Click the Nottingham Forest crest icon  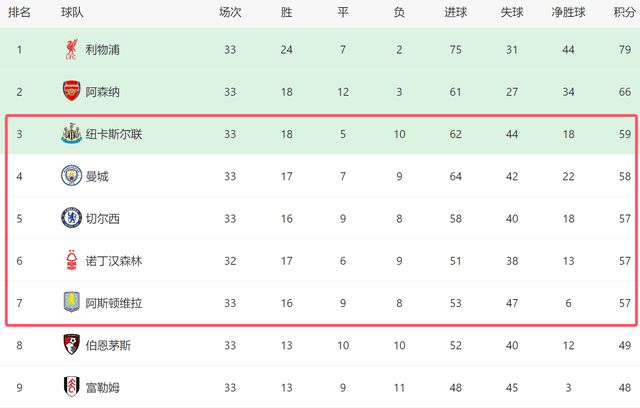click(x=71, y=260)
